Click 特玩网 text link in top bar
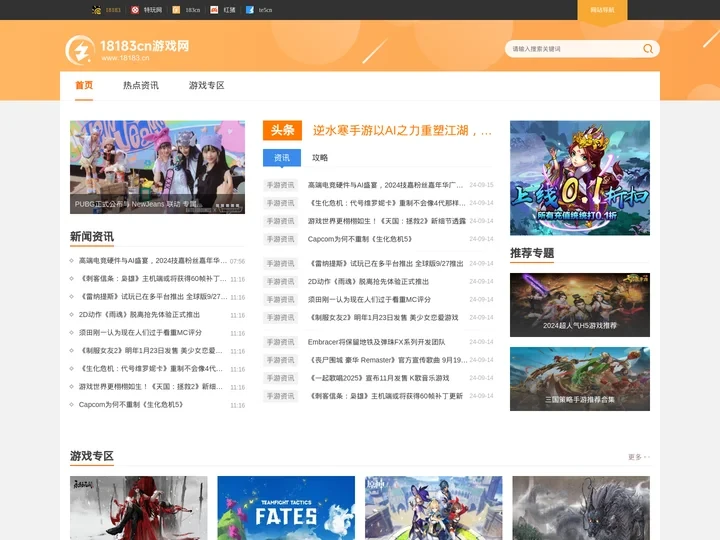The height and width of the screenshot is (540, 720). tap(153, 10)
